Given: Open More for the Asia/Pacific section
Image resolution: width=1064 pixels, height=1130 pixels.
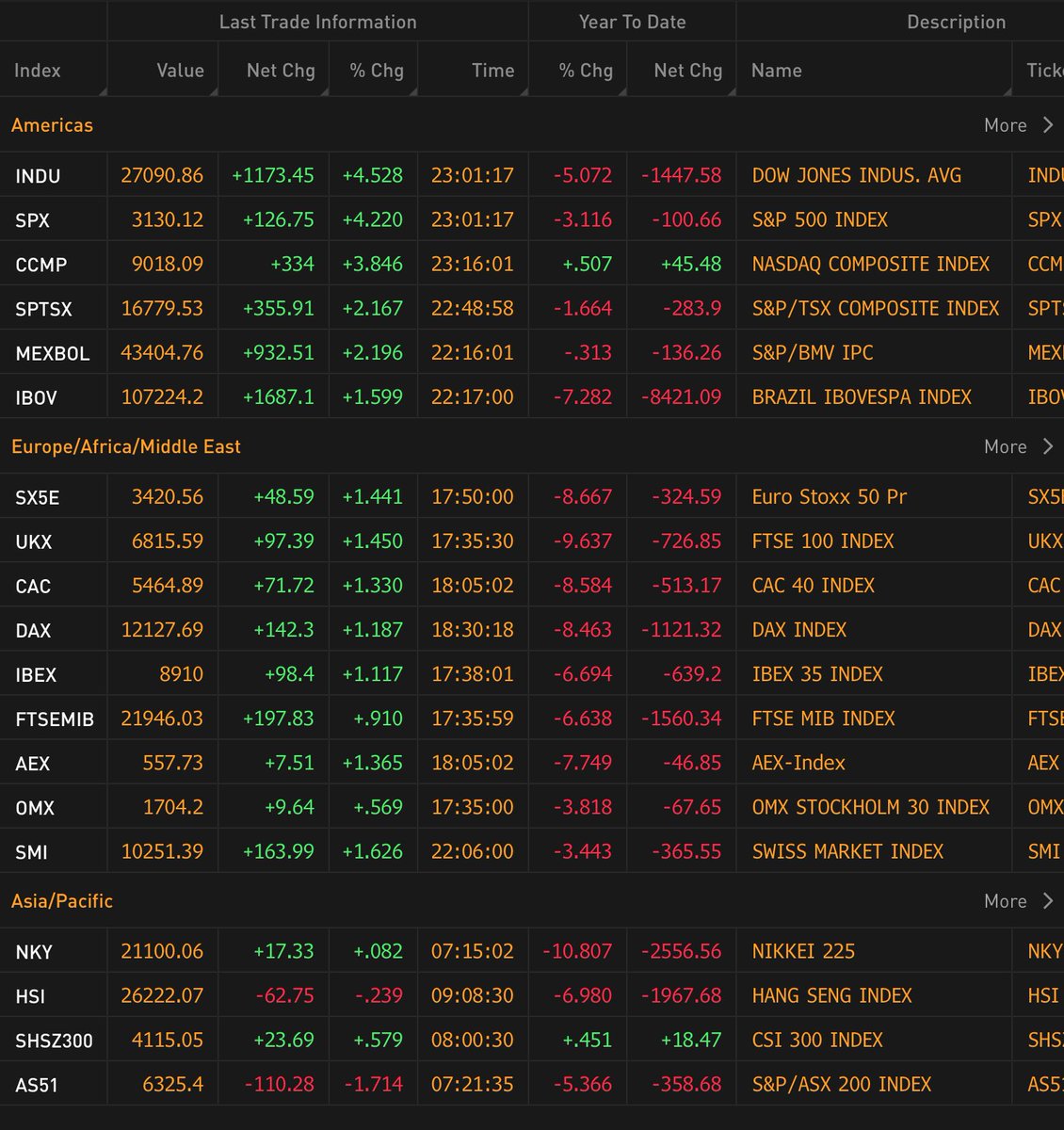Looking at the screenshot, I should (1019, 901).
